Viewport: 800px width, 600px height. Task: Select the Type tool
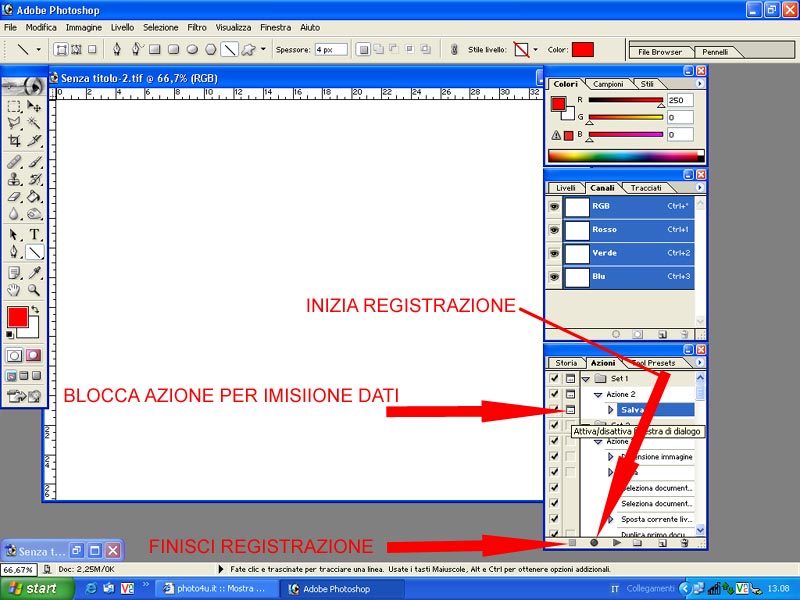(36, 232)
